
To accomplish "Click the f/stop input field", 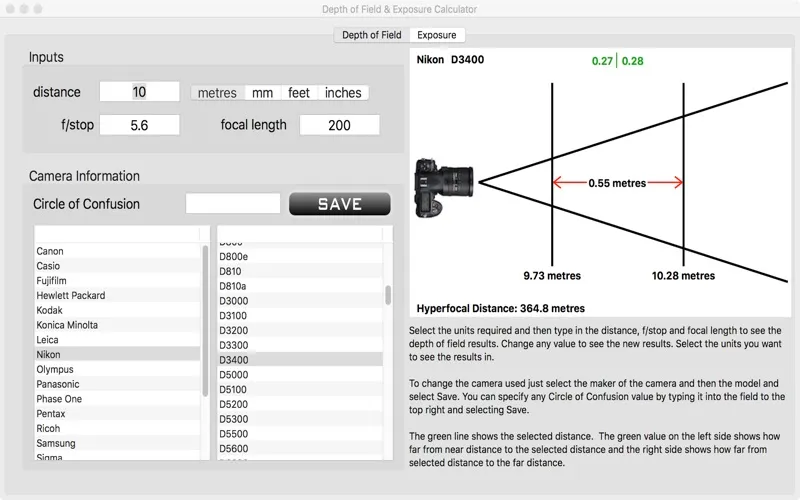I will pos(139,125).
